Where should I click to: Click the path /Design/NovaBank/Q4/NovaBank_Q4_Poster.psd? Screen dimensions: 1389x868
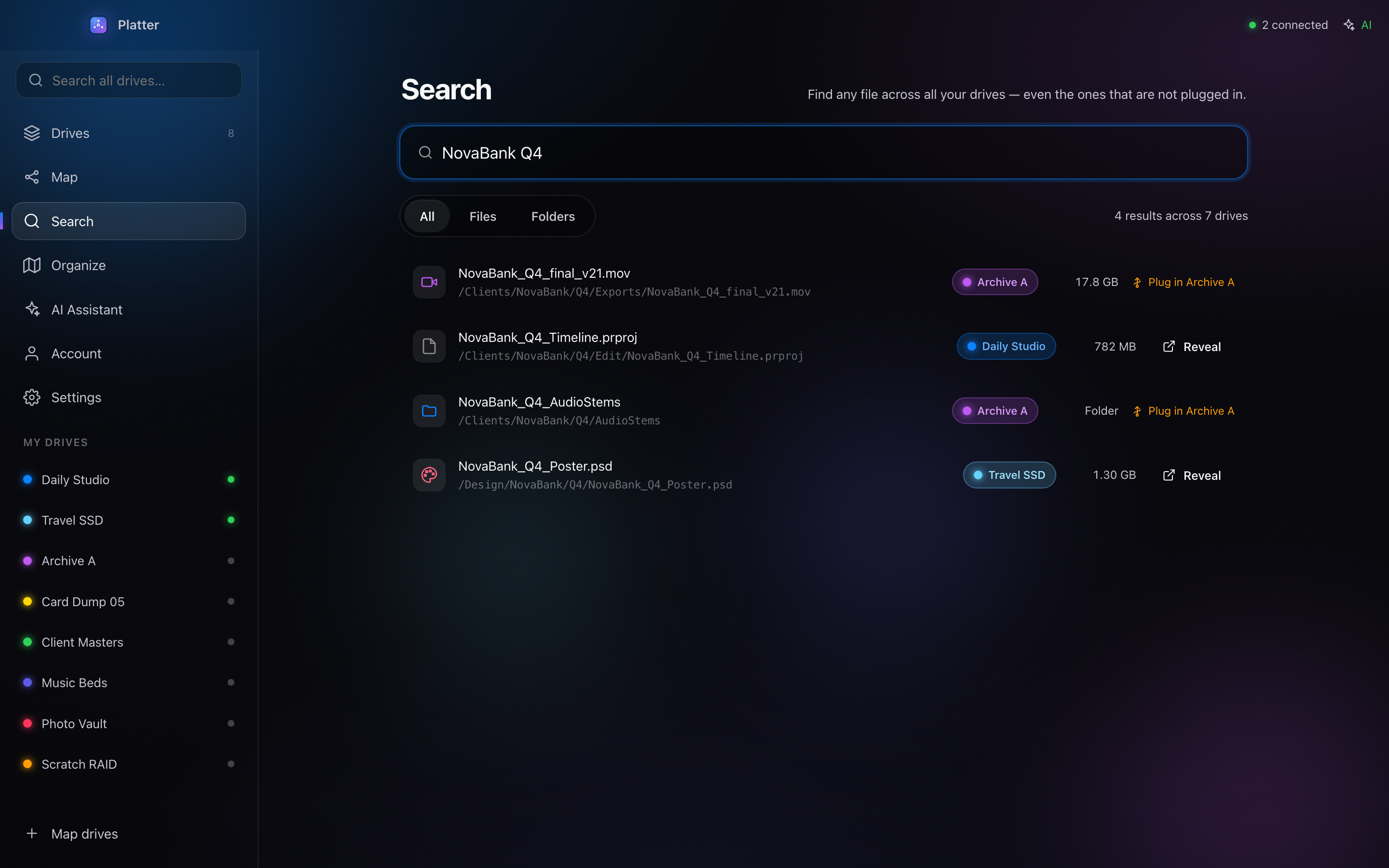595,485
